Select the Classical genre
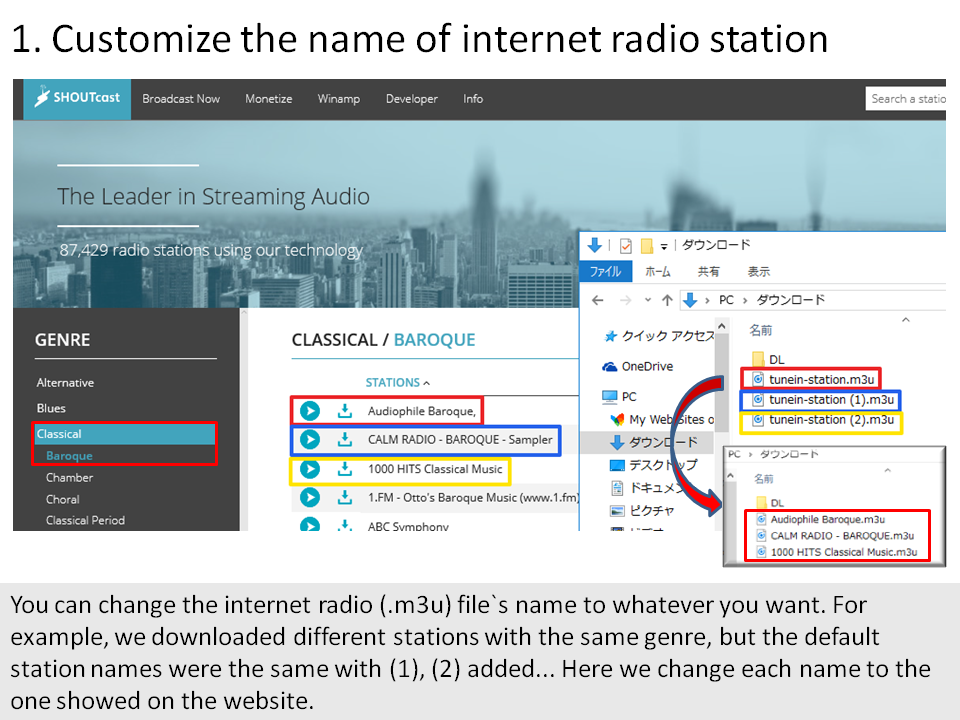Image resolution: width=960 pixels, height=720 pixels. pos(124,433)
